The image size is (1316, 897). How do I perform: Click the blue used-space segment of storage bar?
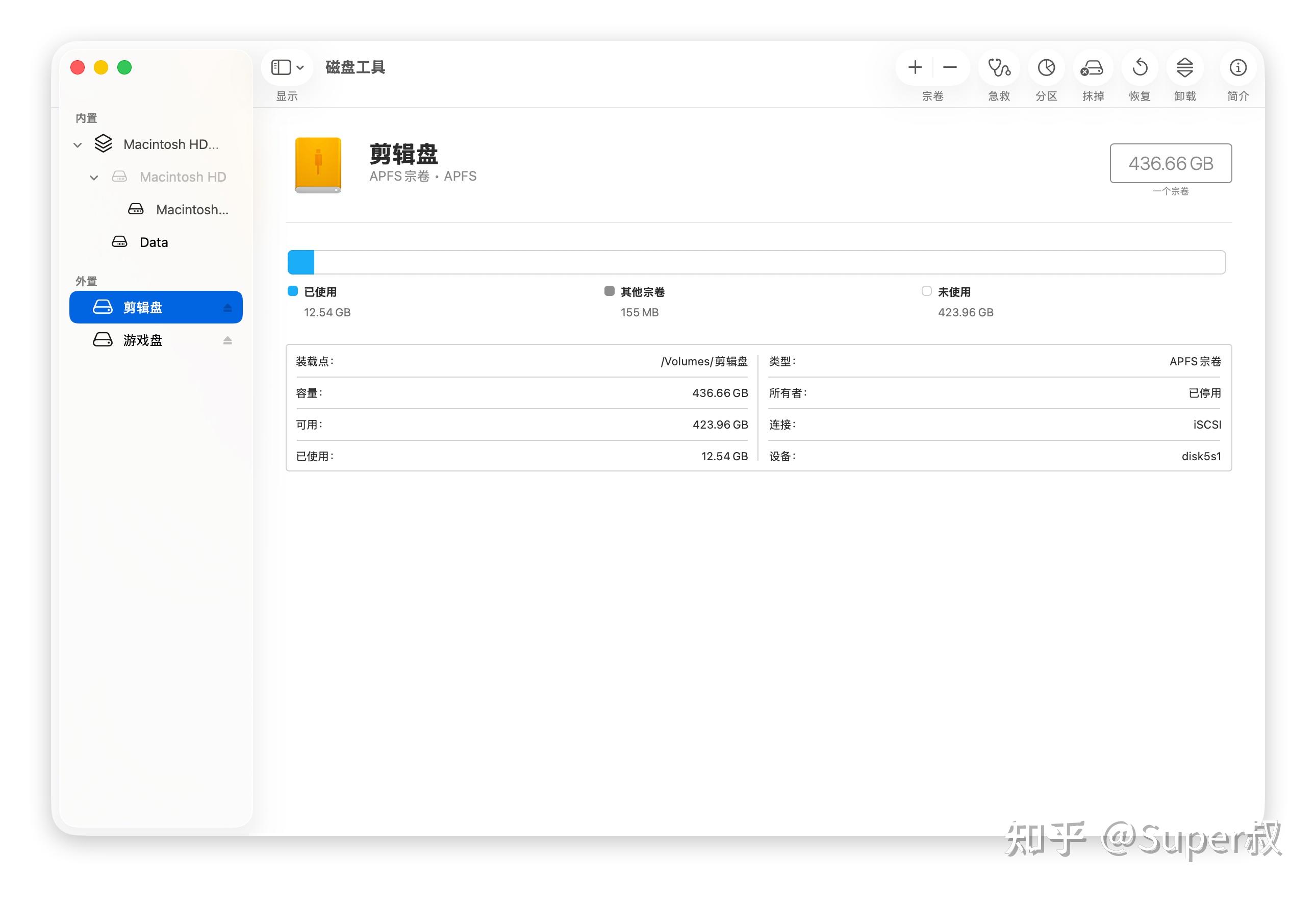[300, 263]
